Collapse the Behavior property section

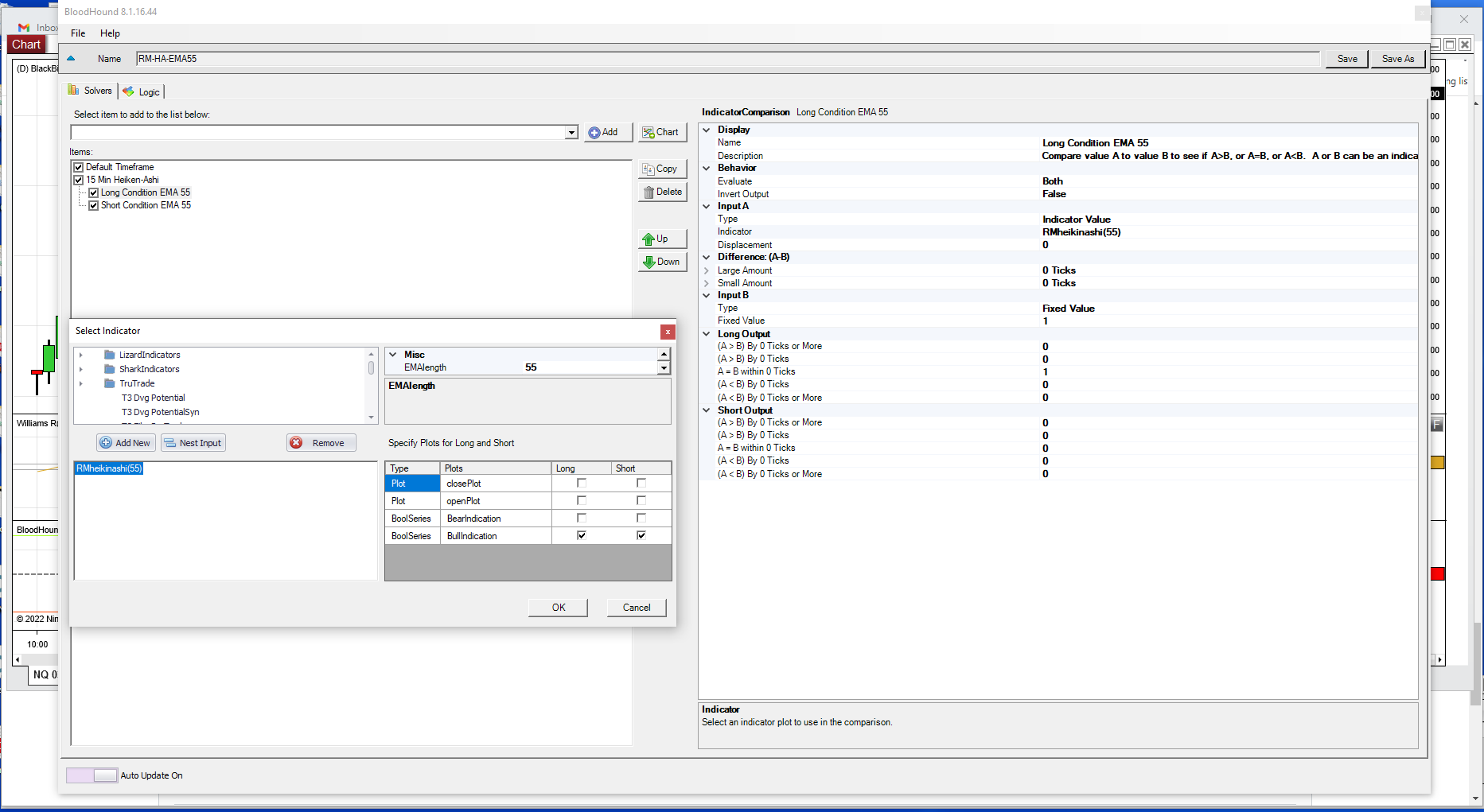pos(707,168)
